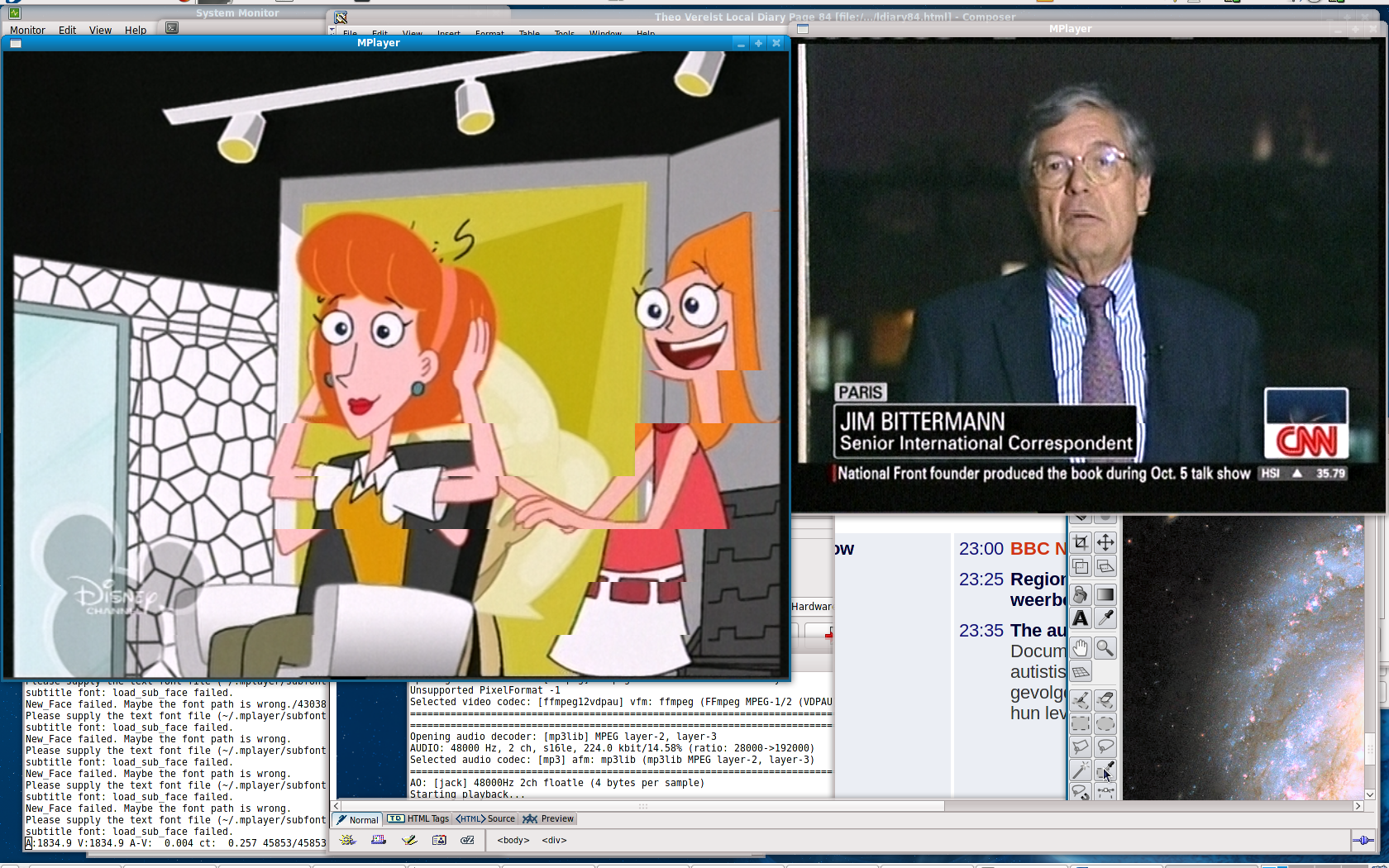Click the second Composer status bar icon
Screen dimensions: 1389x868
(x=379, y=840)
